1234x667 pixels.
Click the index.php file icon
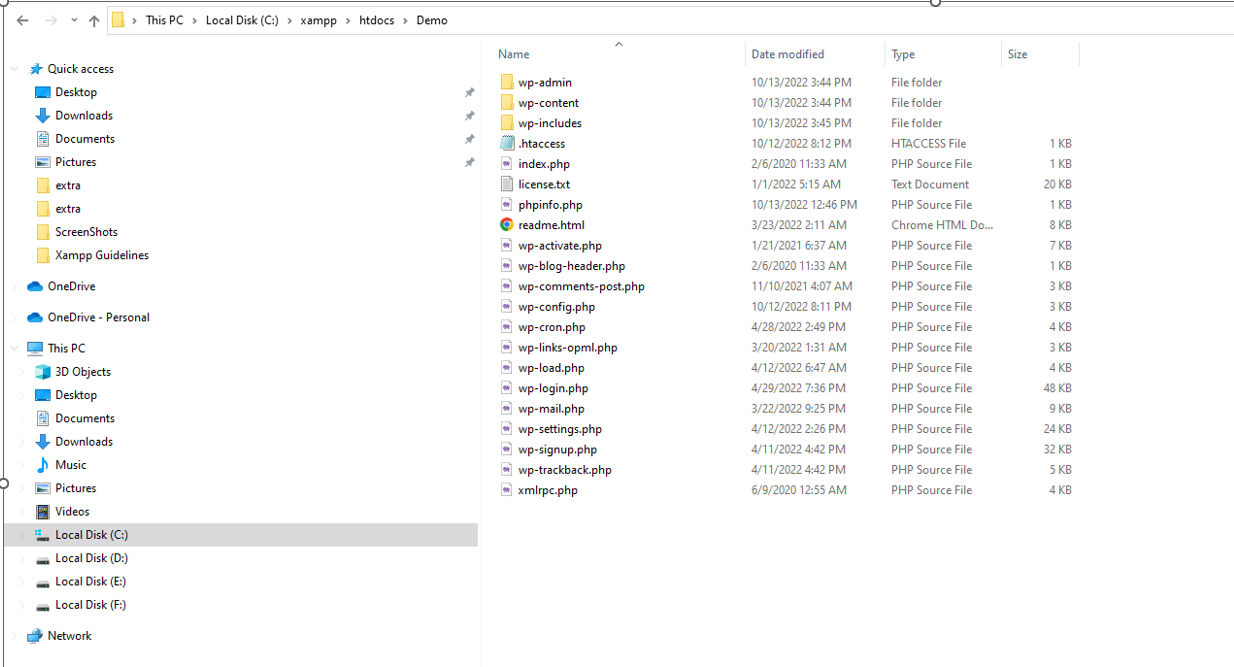507,164
